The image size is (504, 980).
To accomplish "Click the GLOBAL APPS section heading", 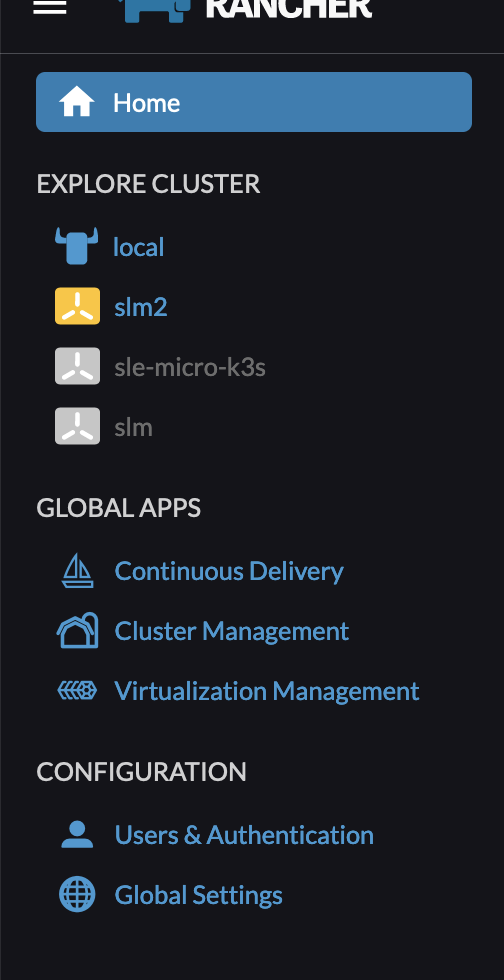I will [119, 508].
